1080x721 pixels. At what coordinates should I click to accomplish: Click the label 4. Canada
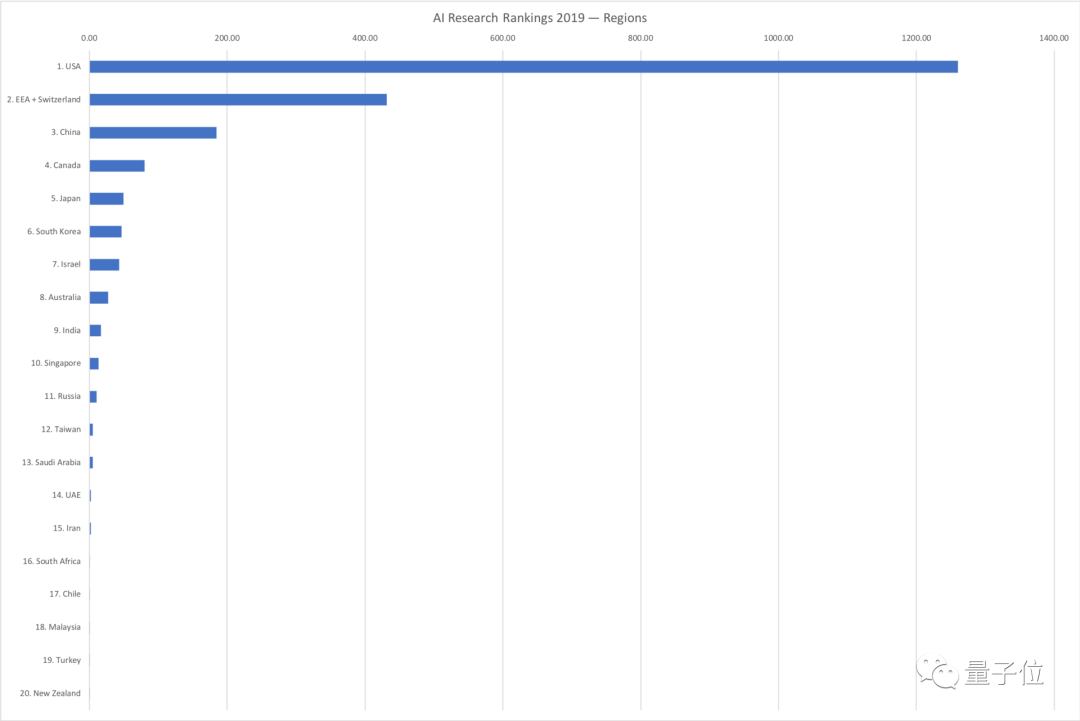coord(63,165)
